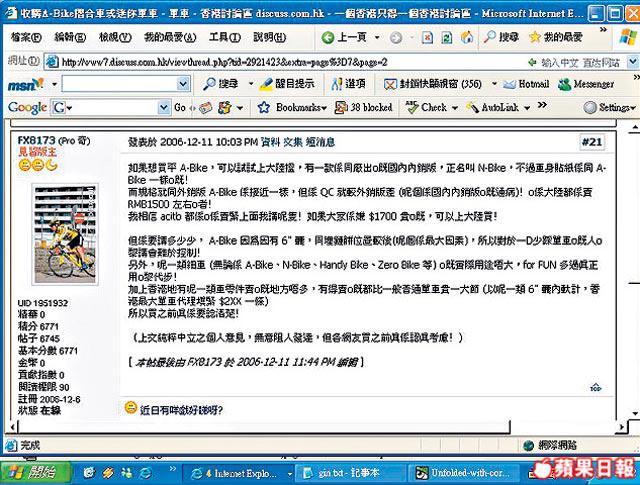Open the 文集 link in post header

pos(293,142)
